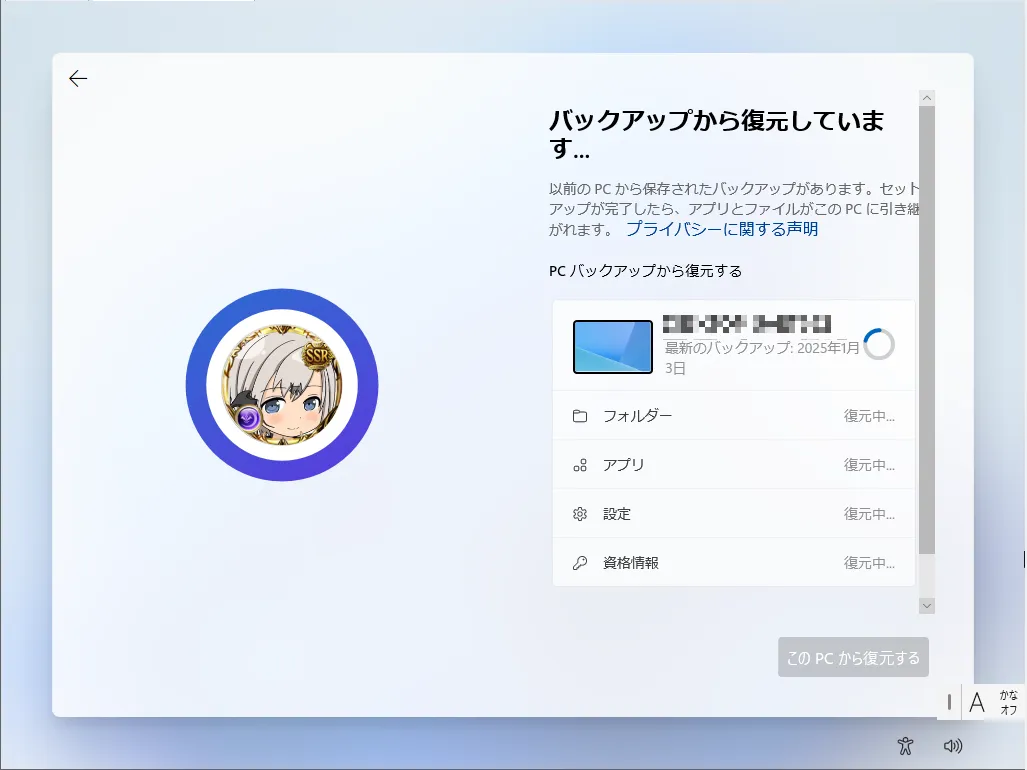Screen dimensions: 1027x770
Task: Click the restore progress spinner
Action: point(879,344)
